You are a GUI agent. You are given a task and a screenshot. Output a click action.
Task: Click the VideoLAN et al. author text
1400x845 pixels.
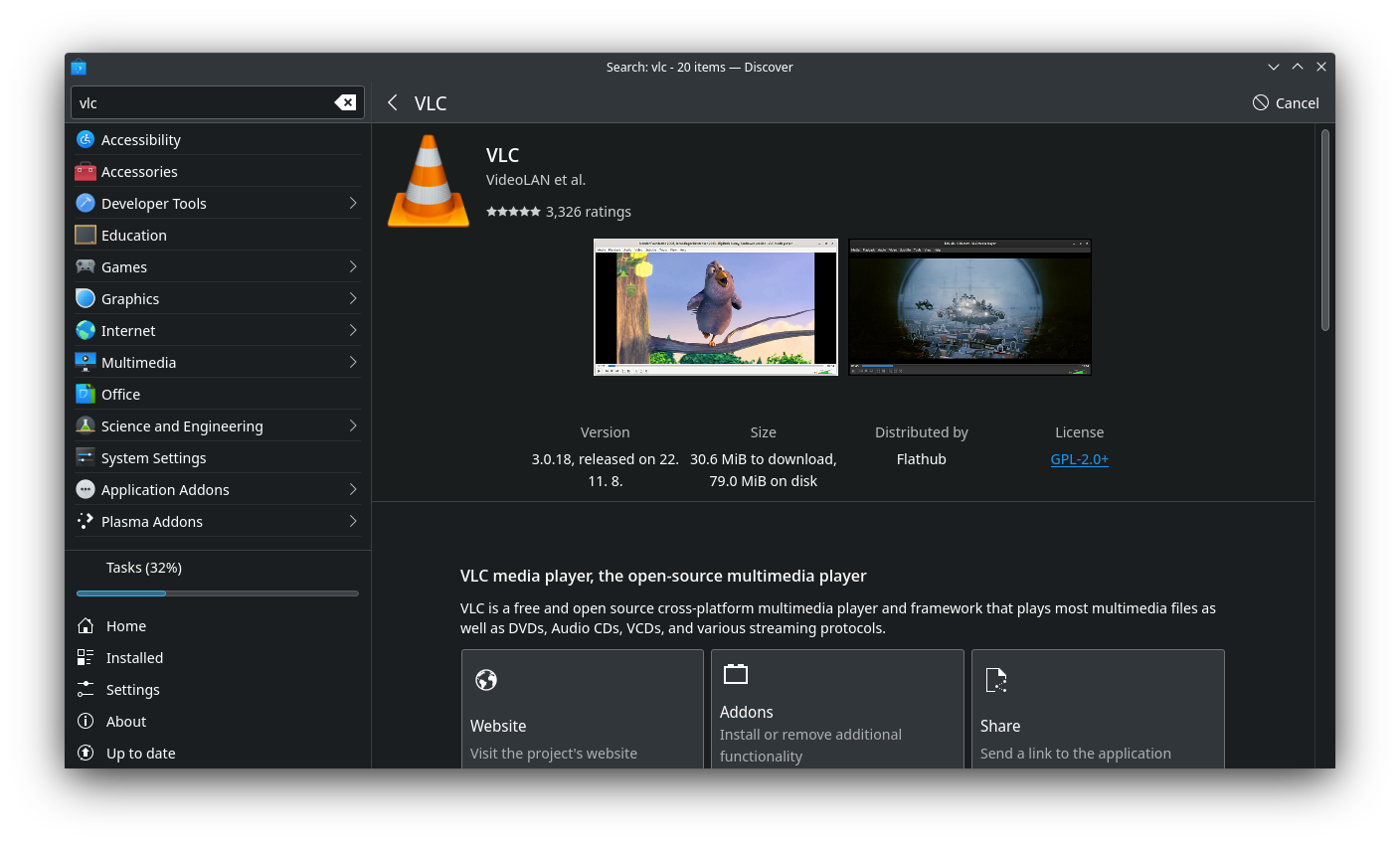pos(536,180)
